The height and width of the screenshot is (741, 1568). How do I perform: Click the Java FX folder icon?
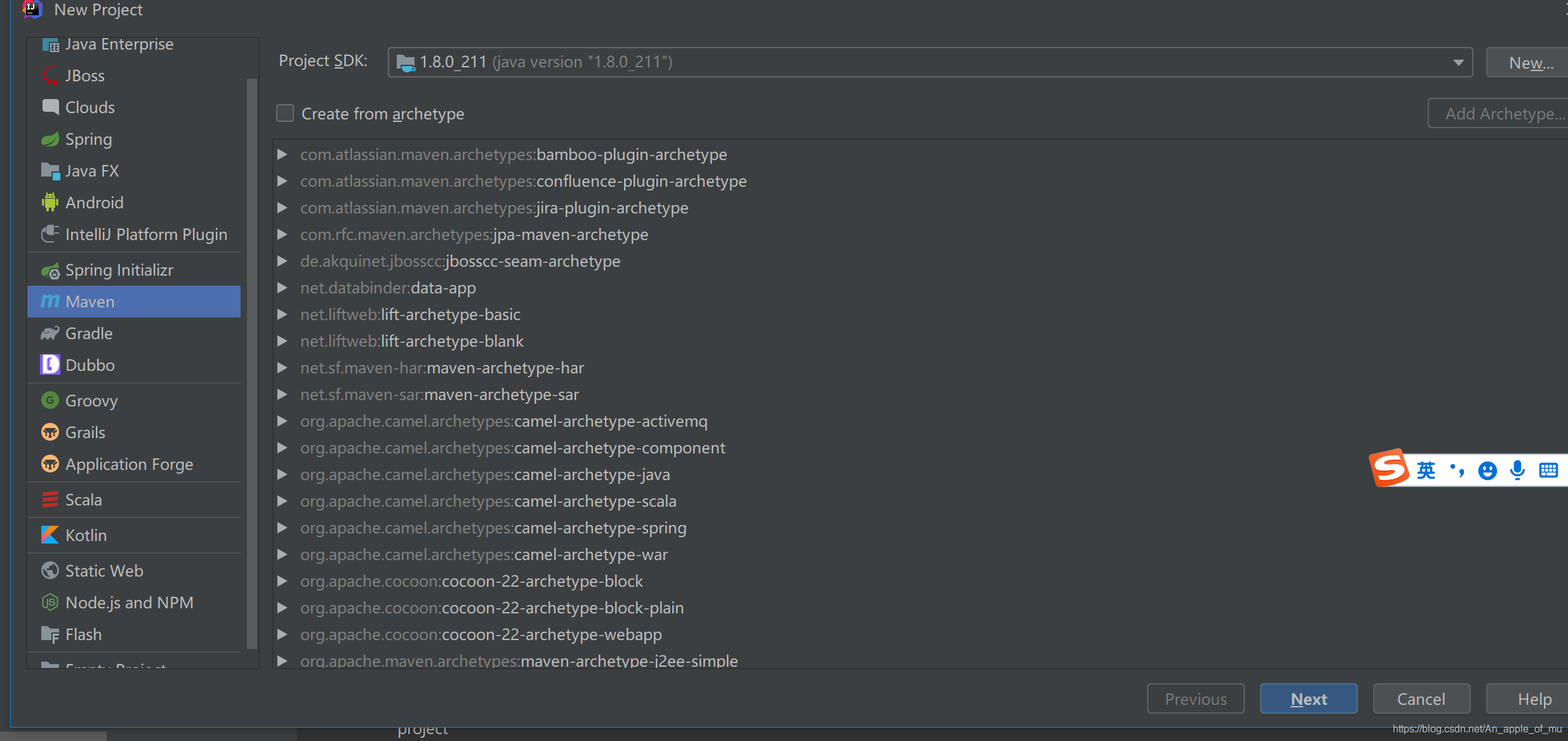click(x=50, y=171)
